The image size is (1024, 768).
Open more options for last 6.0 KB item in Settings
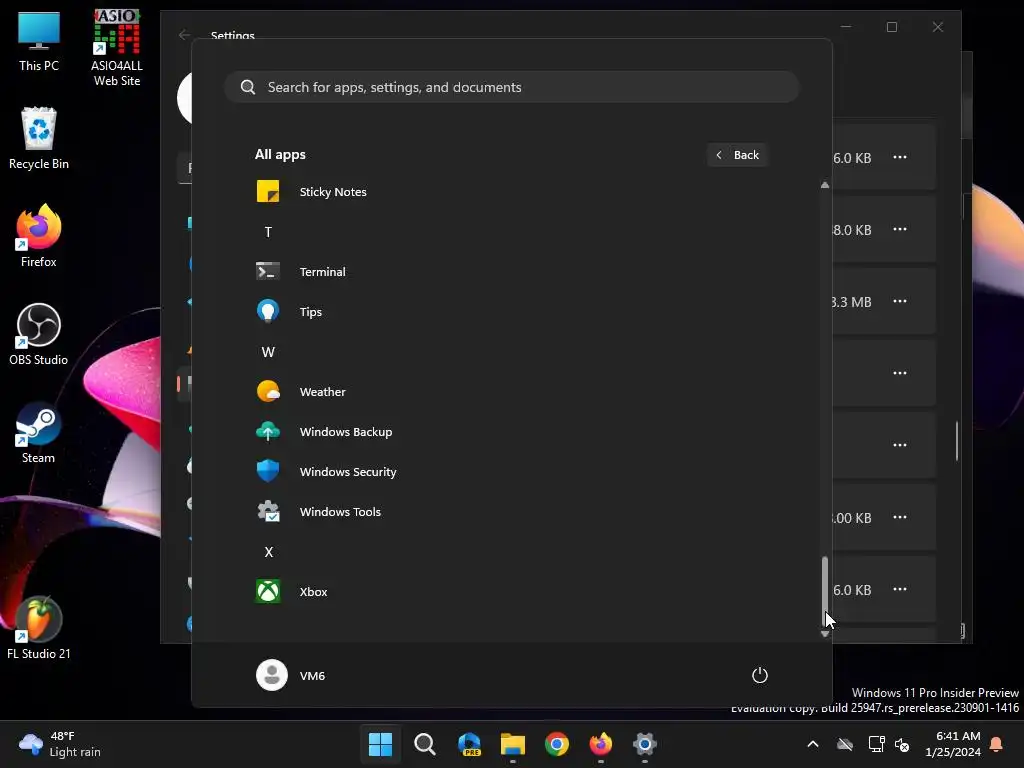(900, 589)
